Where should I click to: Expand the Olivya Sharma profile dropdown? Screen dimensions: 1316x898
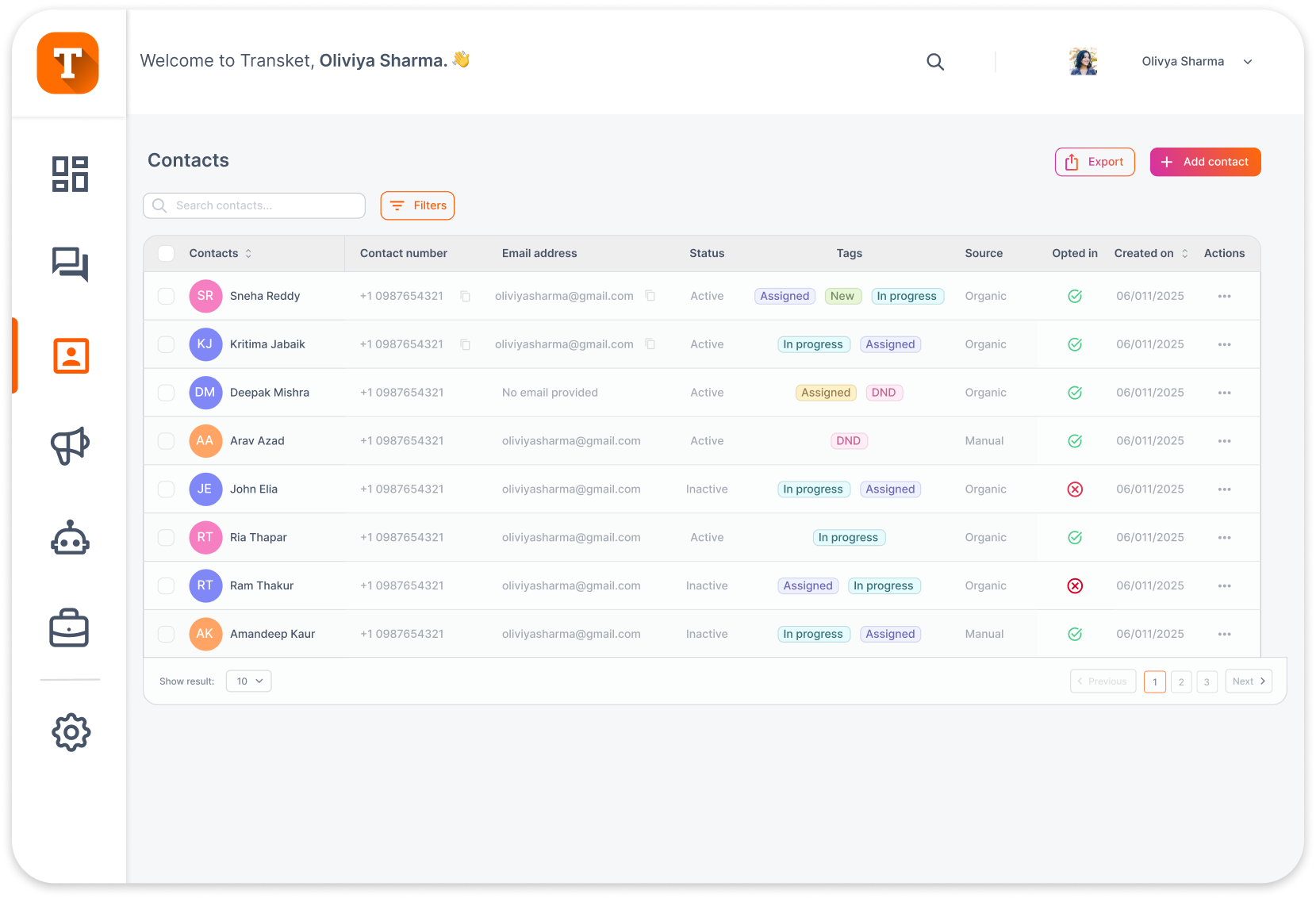(1247, 62)
